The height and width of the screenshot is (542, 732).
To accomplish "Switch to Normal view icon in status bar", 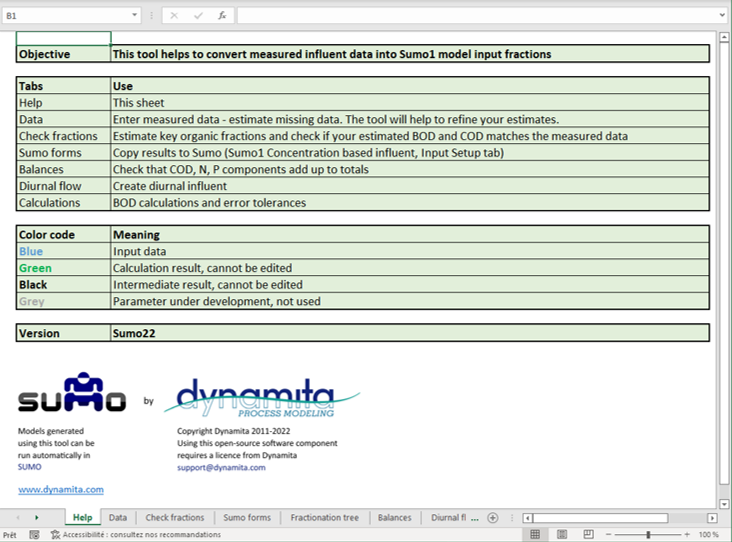I will [535, 535].
